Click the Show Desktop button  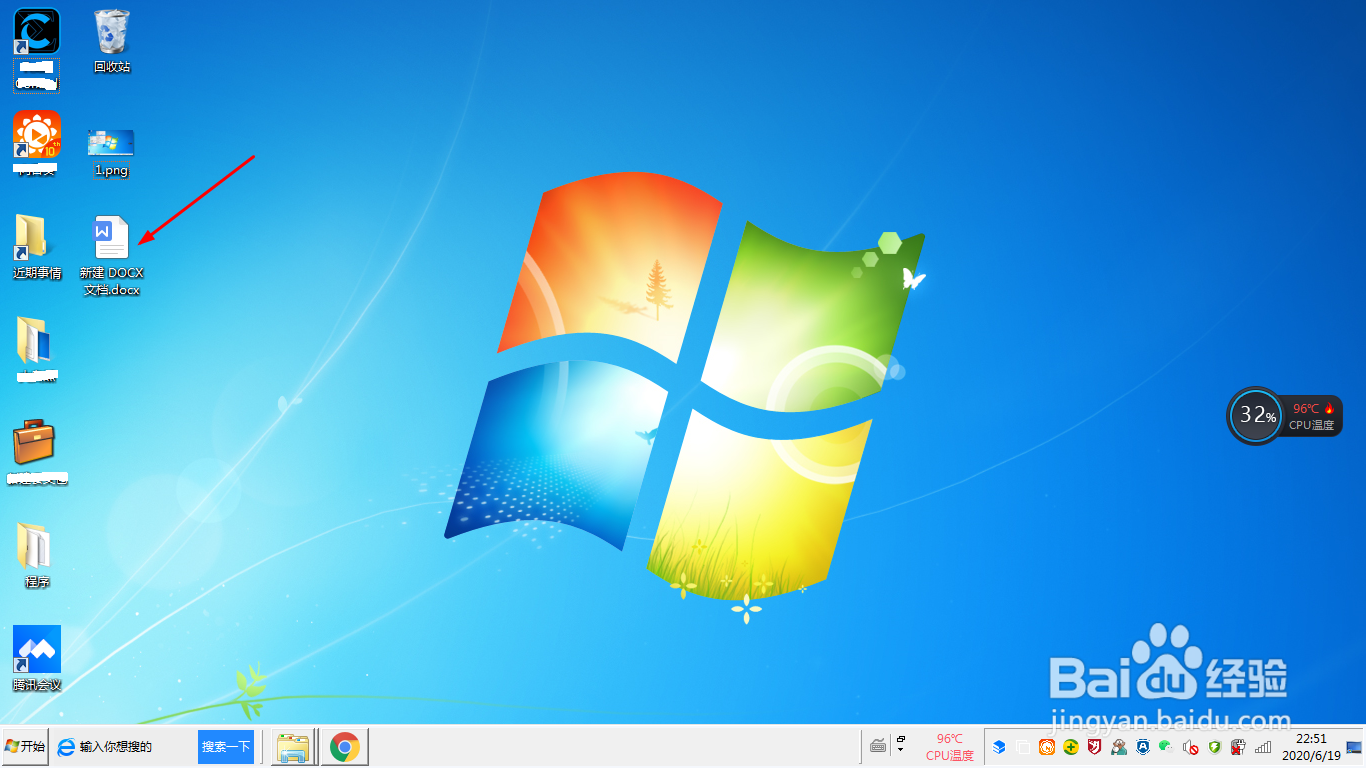coord(1354,747)
